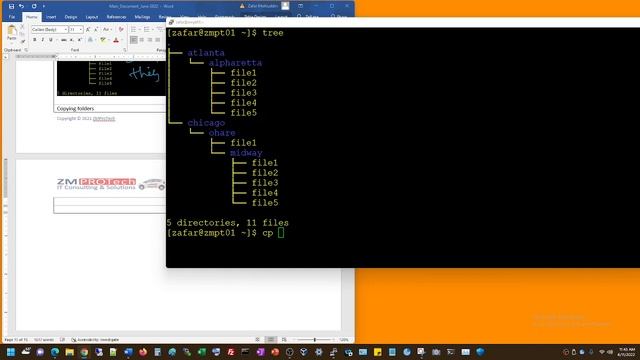Image resolution: width=640 pixels, height=360 pixels.
Task: Click the taskbar clock and date
Action: pyautogui.click(x=627, y=352)
